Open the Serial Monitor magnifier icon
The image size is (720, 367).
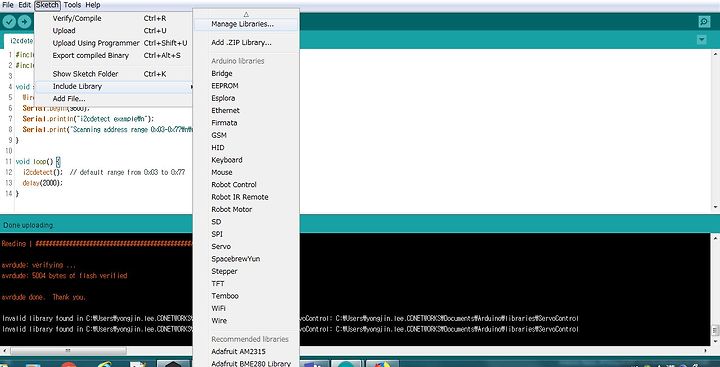(x=703, y=22)
